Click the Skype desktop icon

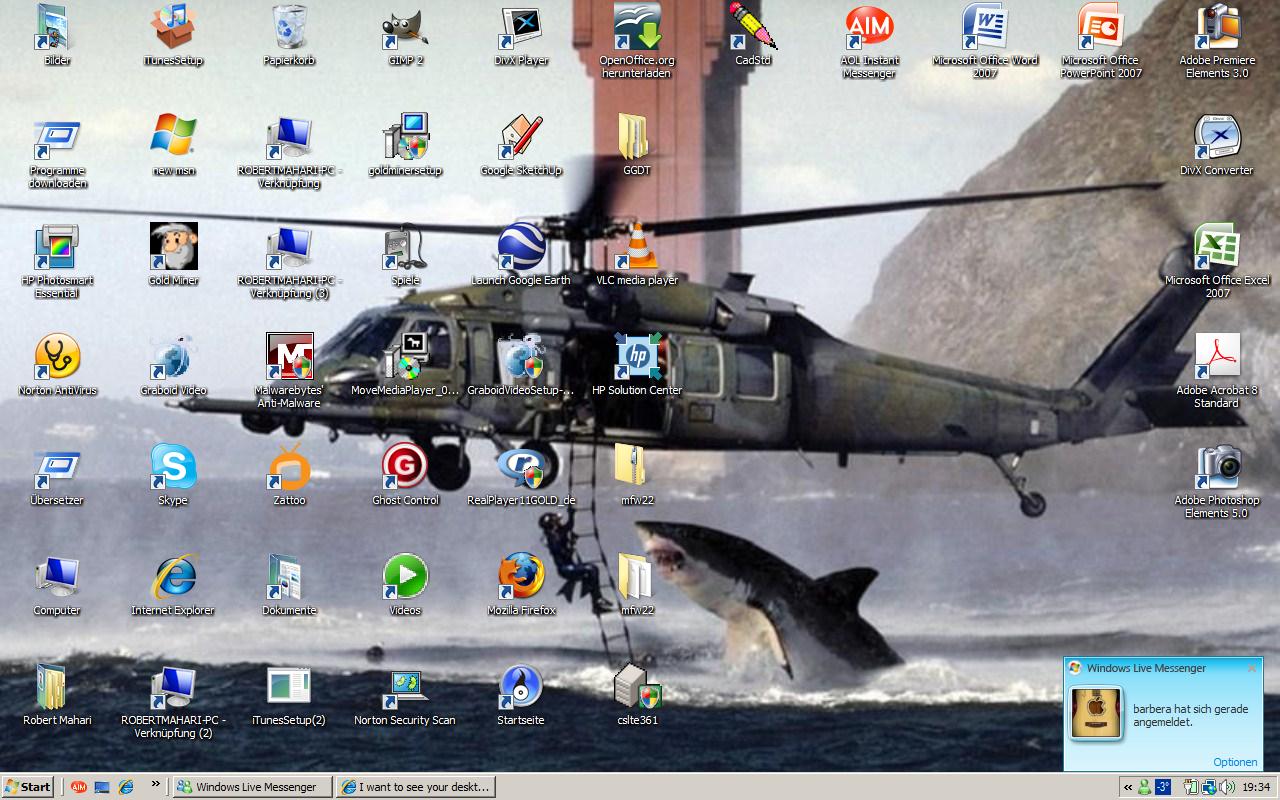(173, 468)
